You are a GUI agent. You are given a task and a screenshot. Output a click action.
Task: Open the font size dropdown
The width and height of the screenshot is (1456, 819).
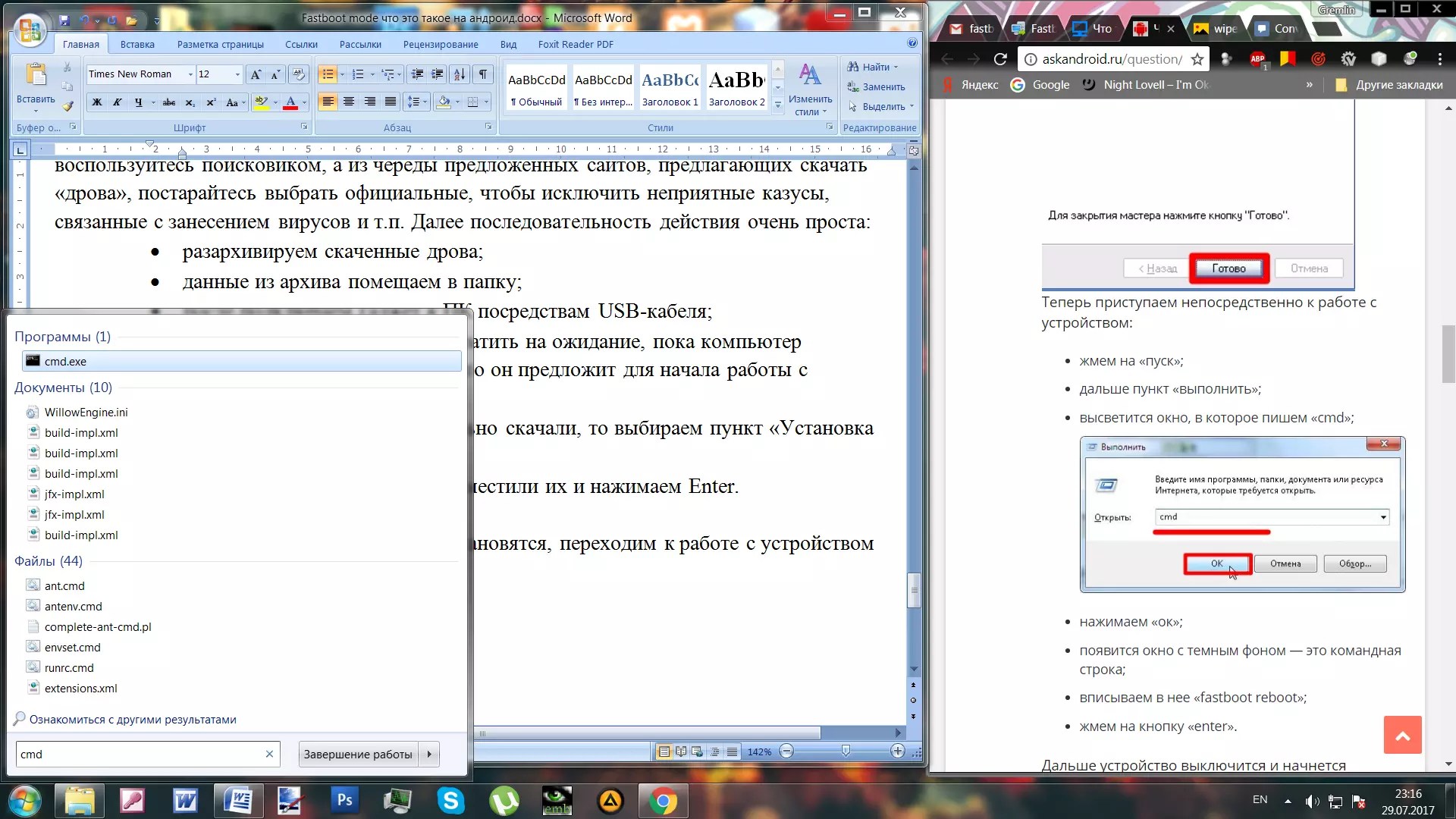237,74
